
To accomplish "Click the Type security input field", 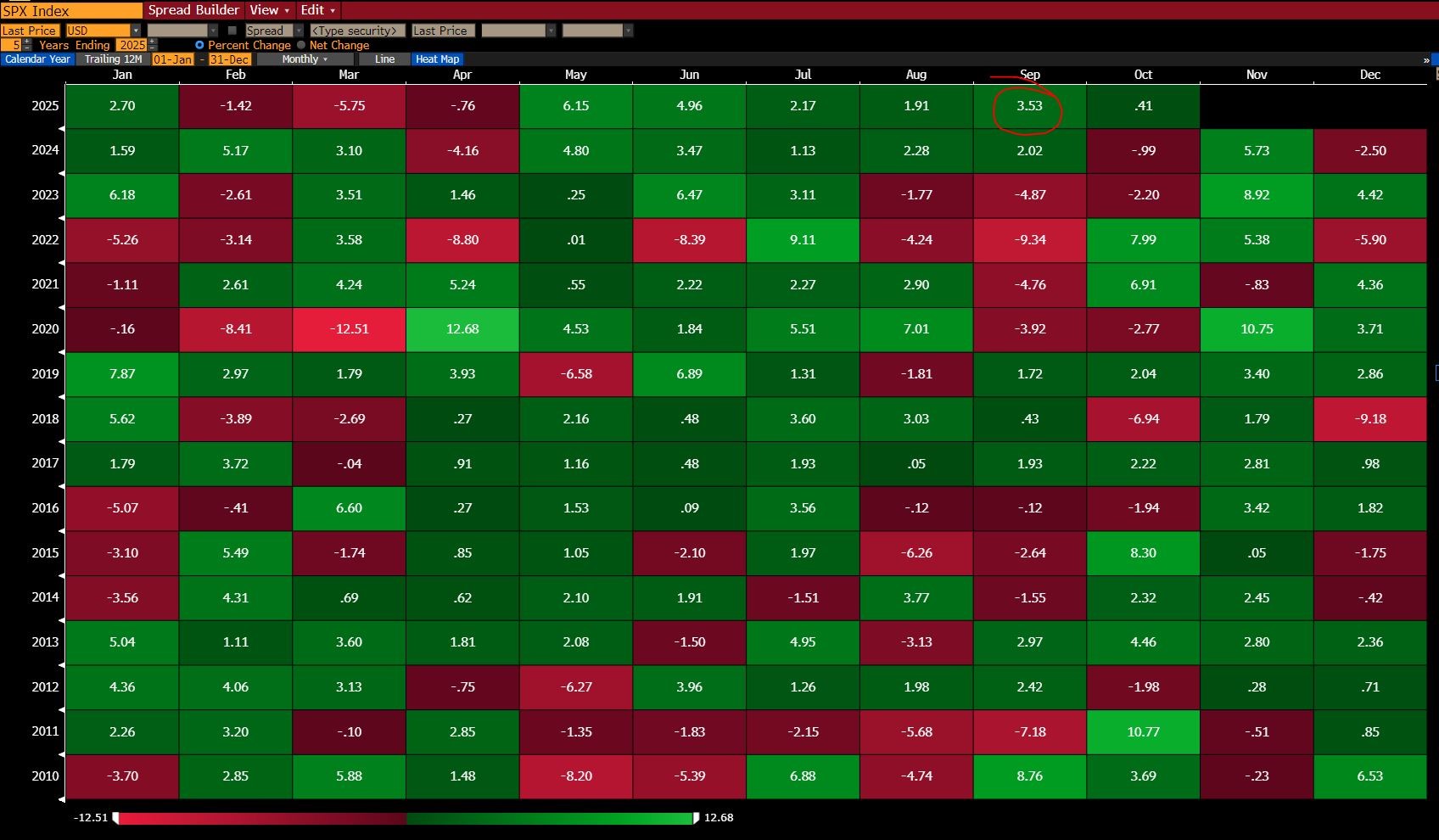I will [x=356, y=31].
